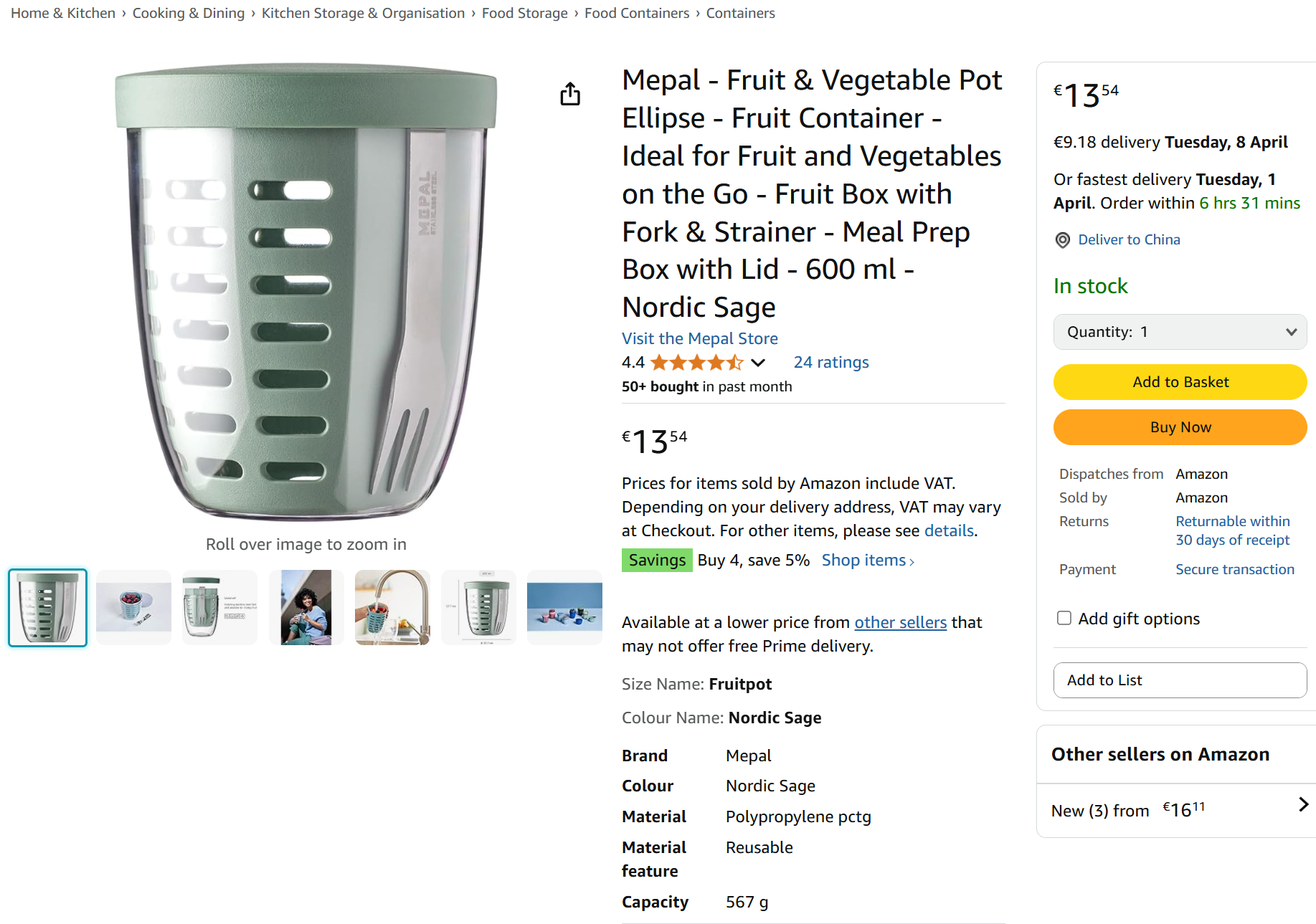Open the star rating breakdown chevron
Screen dimensions: 1316x924
click(x=758, y=363)
